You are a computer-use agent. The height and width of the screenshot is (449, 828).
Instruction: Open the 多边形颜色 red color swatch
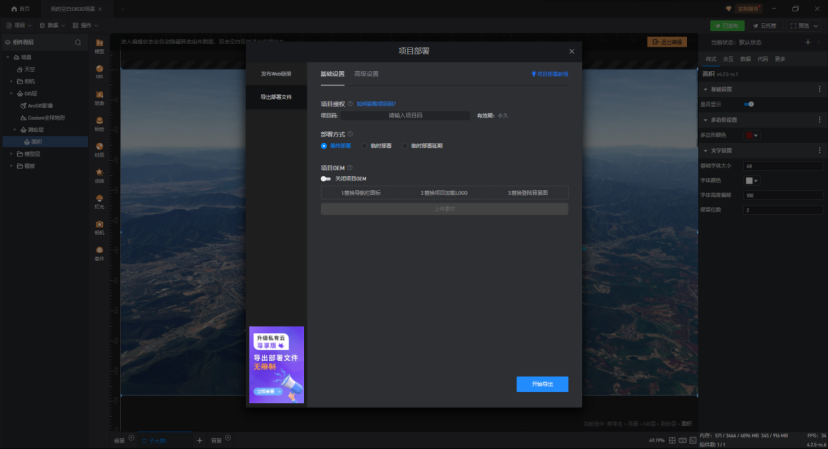click(x=751, y=135)
